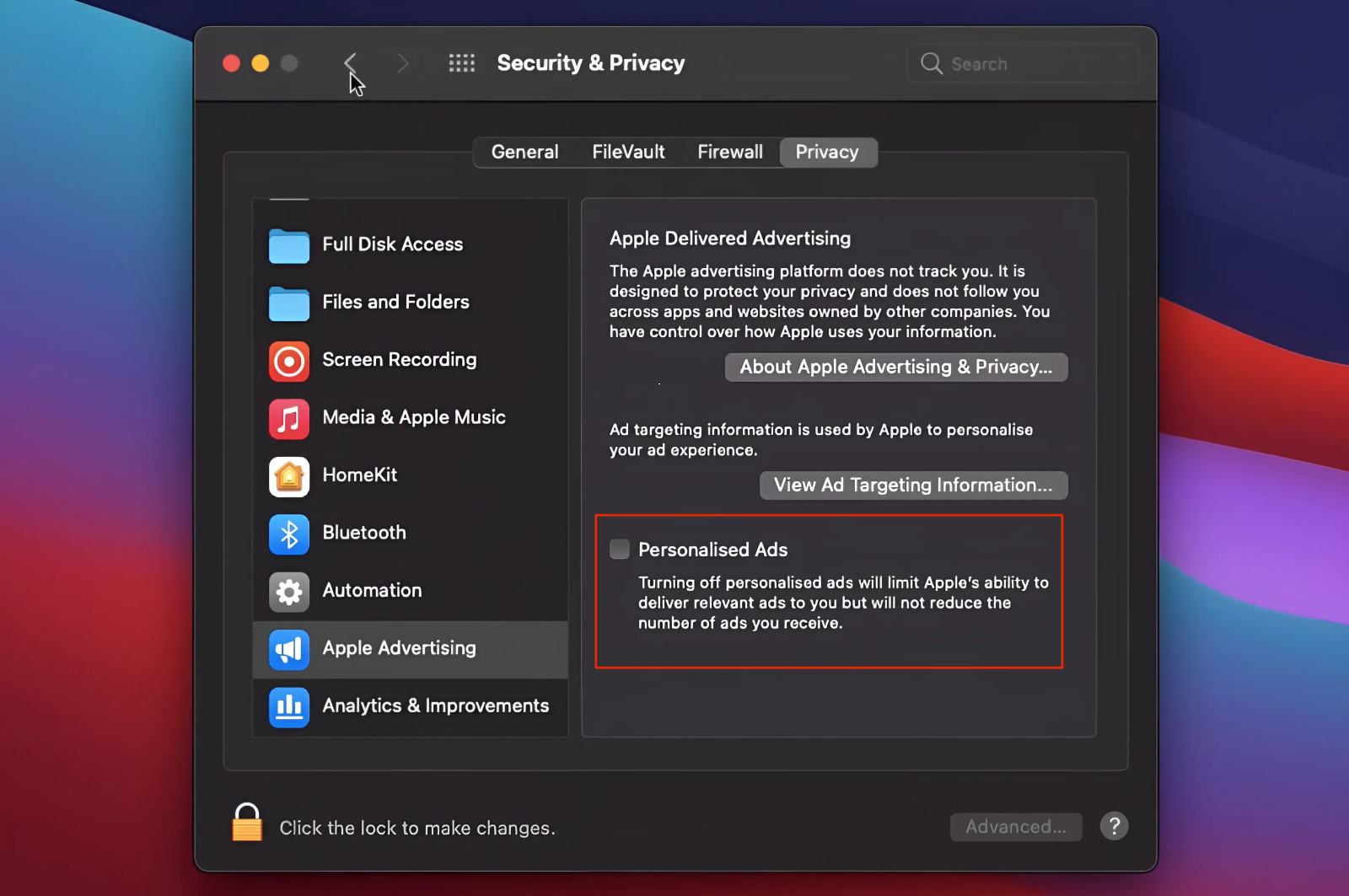
Task: Select Full Disk Access text label
Action: tap(393, 244)
